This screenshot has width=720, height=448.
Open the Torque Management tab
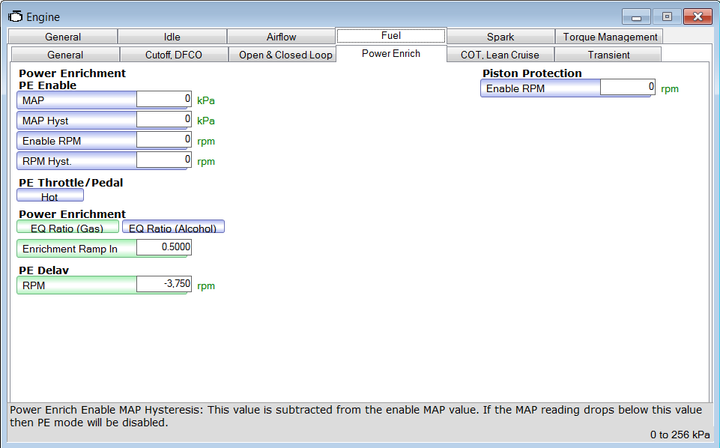(610, 37)
